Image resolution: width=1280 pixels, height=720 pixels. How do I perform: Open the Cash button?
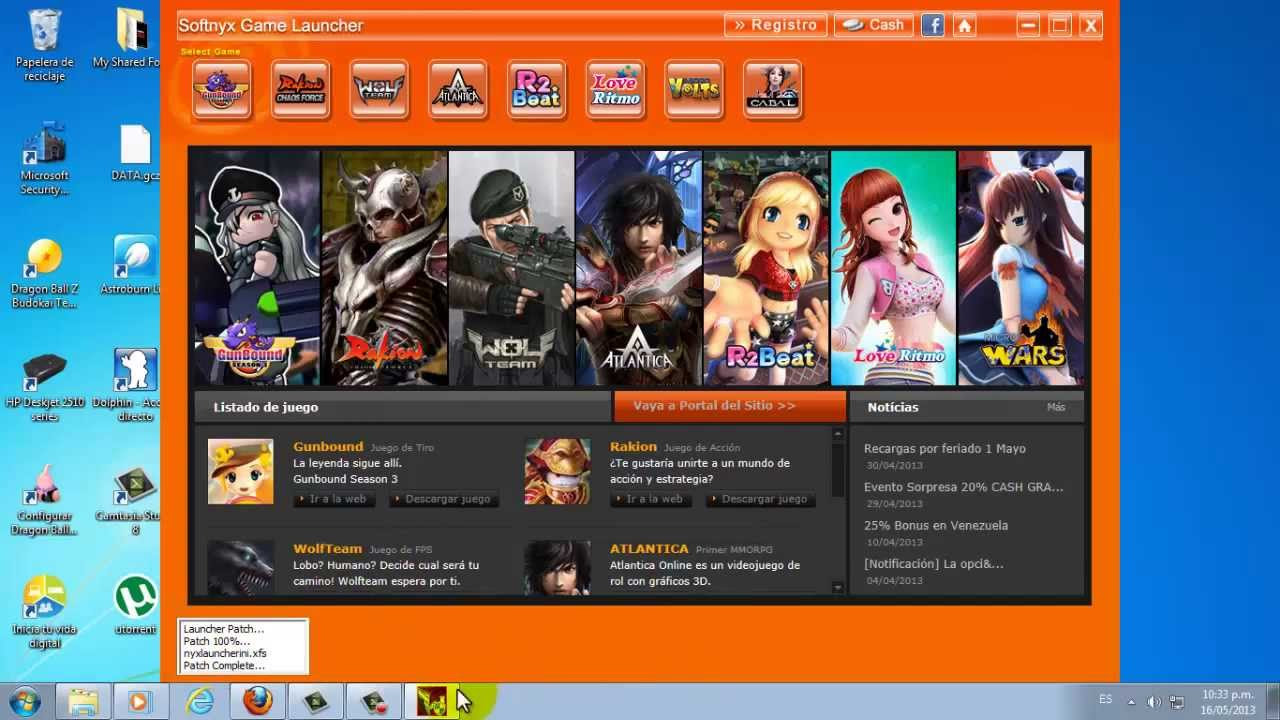[873, 25]
